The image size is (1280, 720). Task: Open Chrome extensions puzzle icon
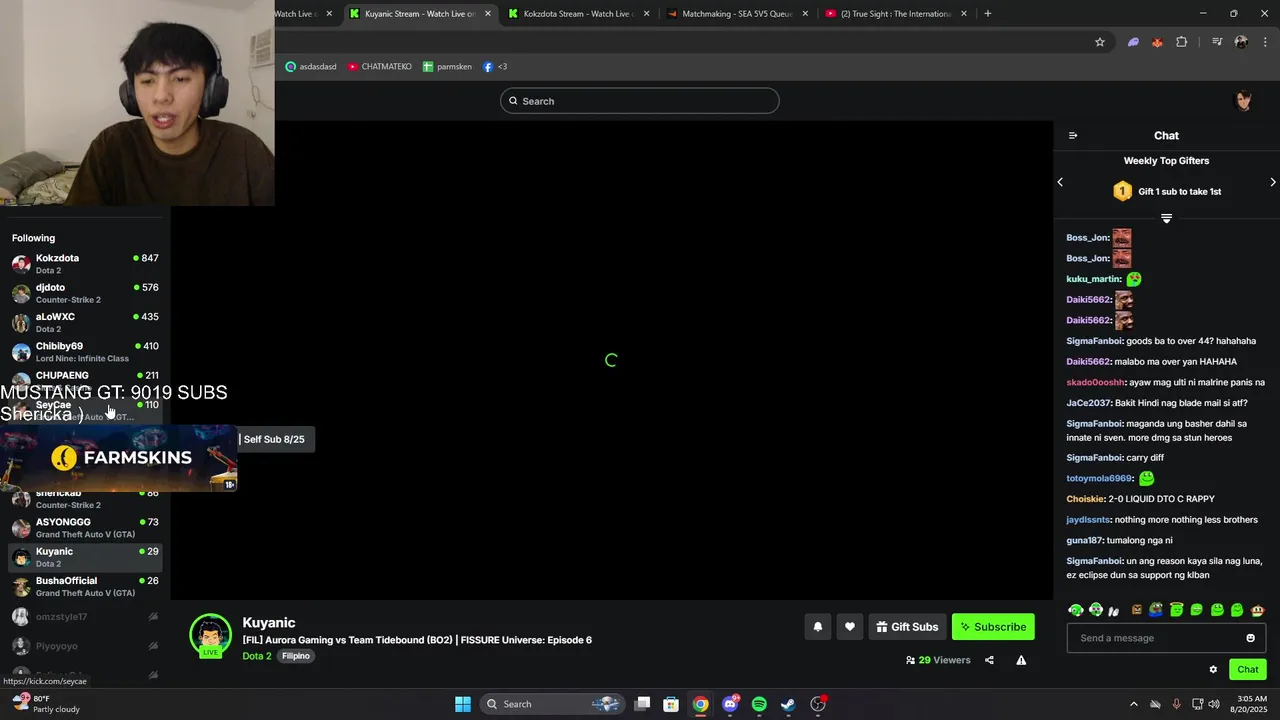pyautogui.click(x=1182, y=42)
